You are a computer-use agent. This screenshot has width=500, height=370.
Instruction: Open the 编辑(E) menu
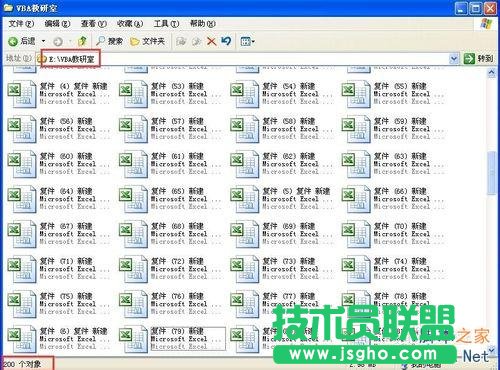(x=57, y=24)
